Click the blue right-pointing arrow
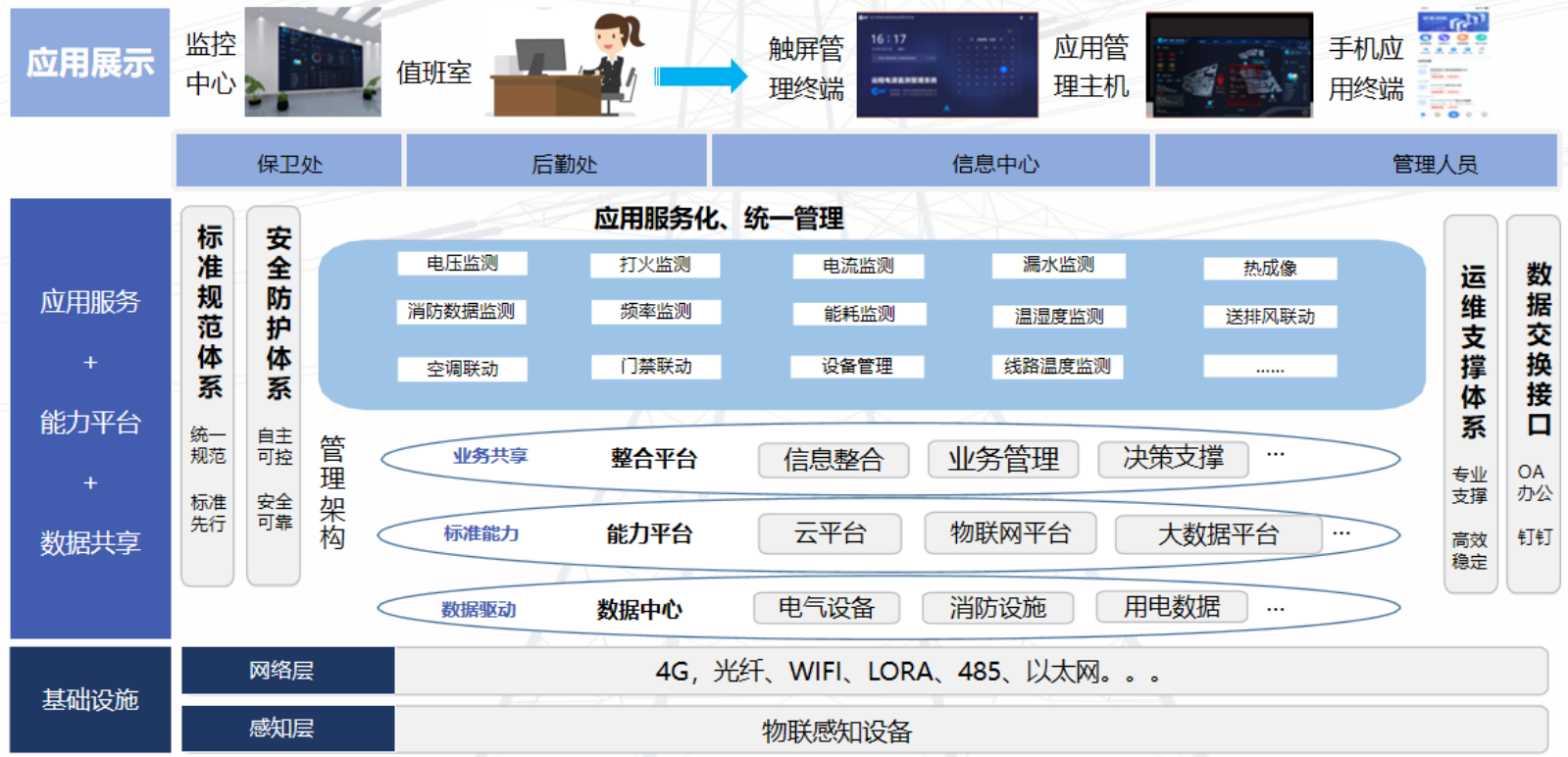Viewport: 1568px width, 757px height. (x=700, y=76)
